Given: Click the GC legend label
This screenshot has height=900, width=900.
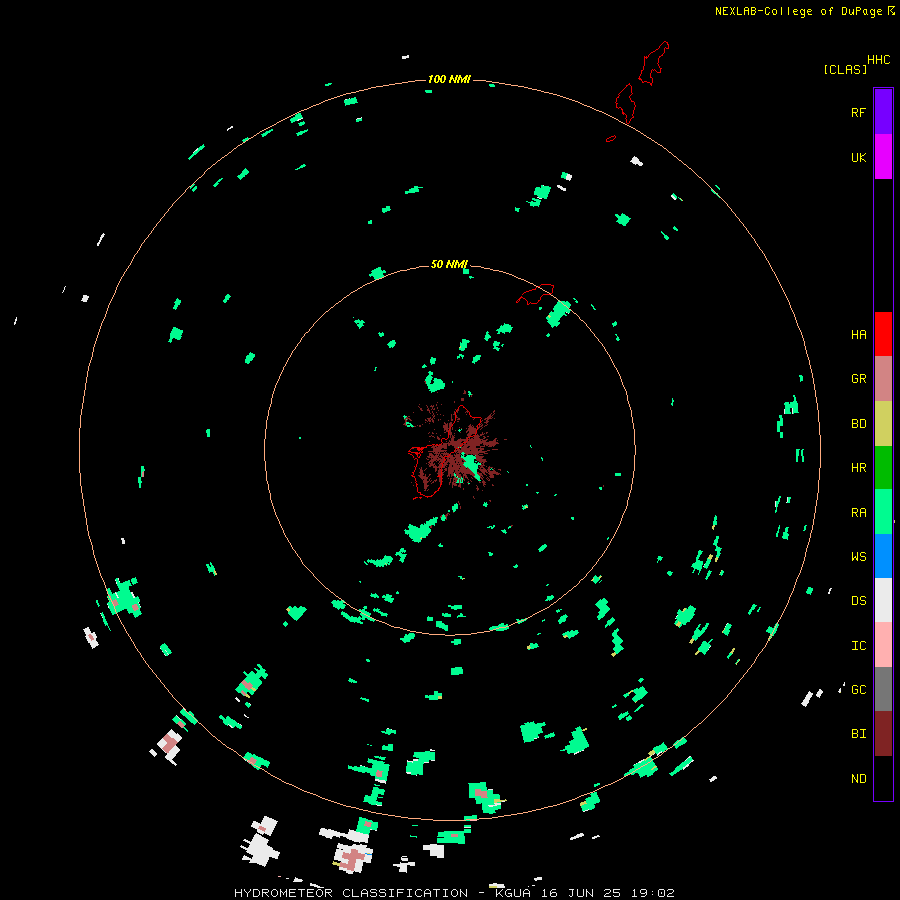Looking at the screenshot, I should (x=858, y=690).
